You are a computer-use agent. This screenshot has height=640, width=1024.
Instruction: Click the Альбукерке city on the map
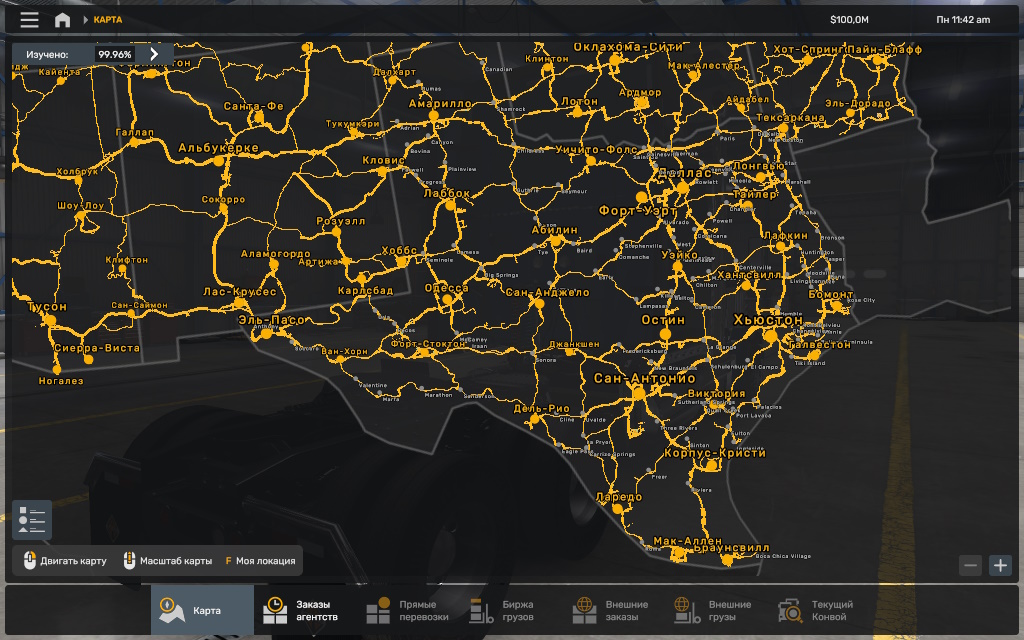coord(218,160)
